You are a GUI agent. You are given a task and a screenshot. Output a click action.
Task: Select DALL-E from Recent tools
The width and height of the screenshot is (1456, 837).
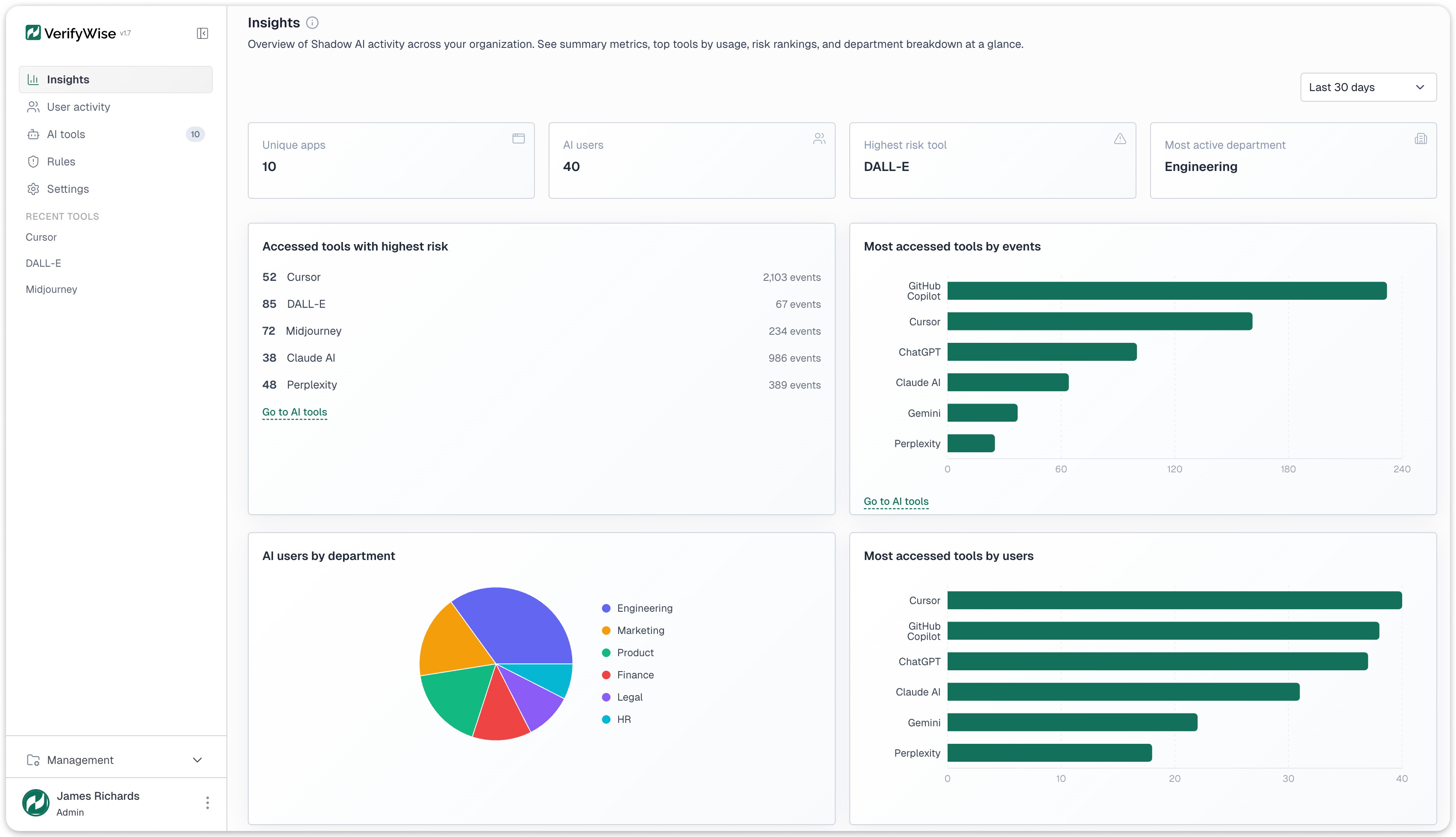43,263
